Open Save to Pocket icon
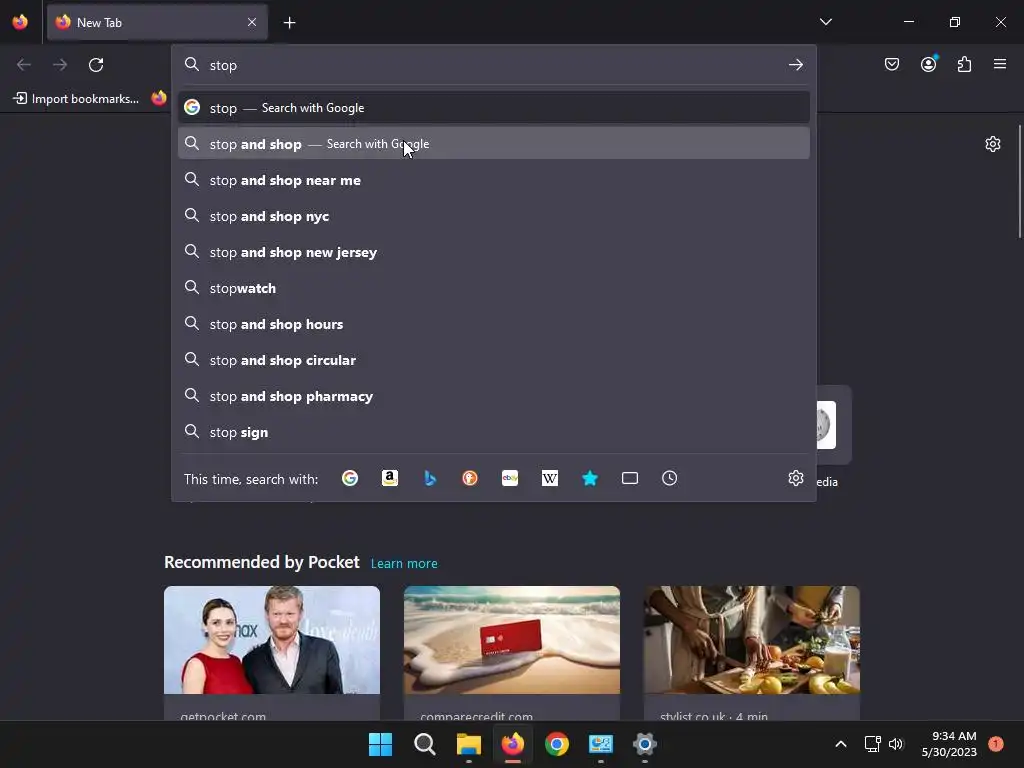Screen dimensions: 1024x768 [892, 64]
